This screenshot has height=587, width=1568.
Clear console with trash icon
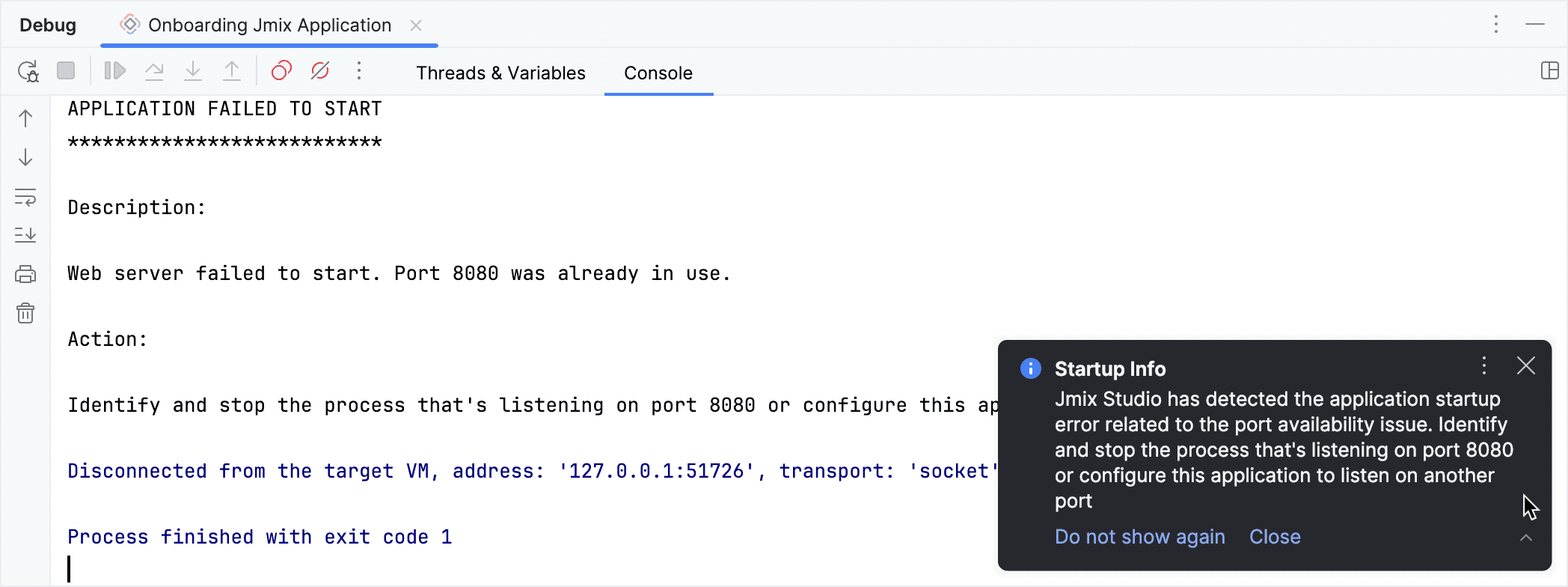[25, 313]
